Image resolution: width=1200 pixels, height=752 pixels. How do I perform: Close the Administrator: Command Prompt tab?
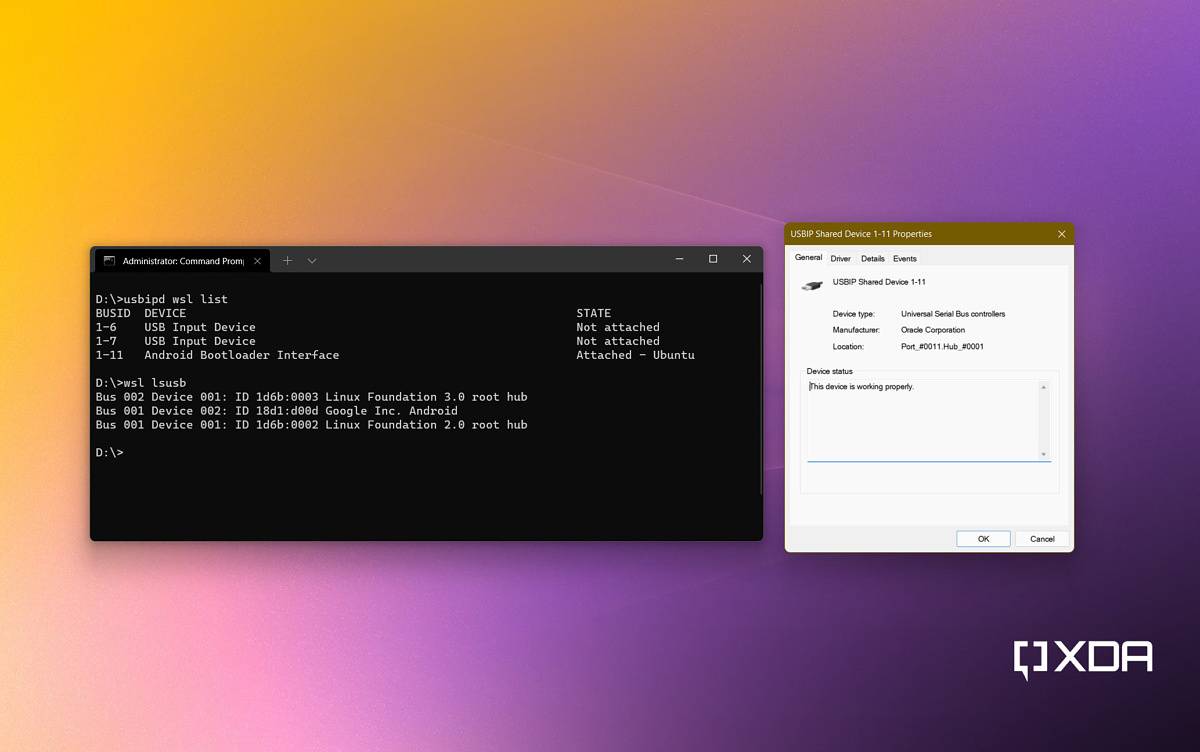click(x=257, y=261)
